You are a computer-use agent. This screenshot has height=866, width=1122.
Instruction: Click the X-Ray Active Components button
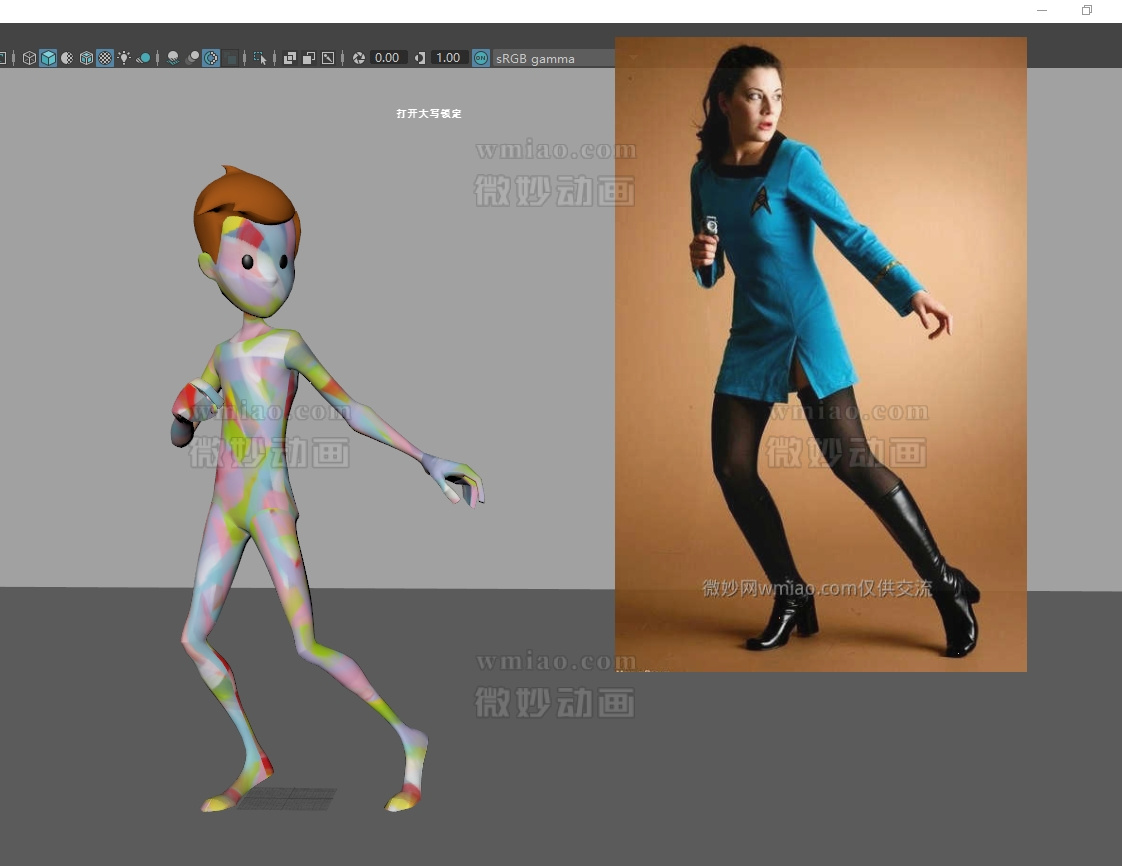(x=309, y=58)
